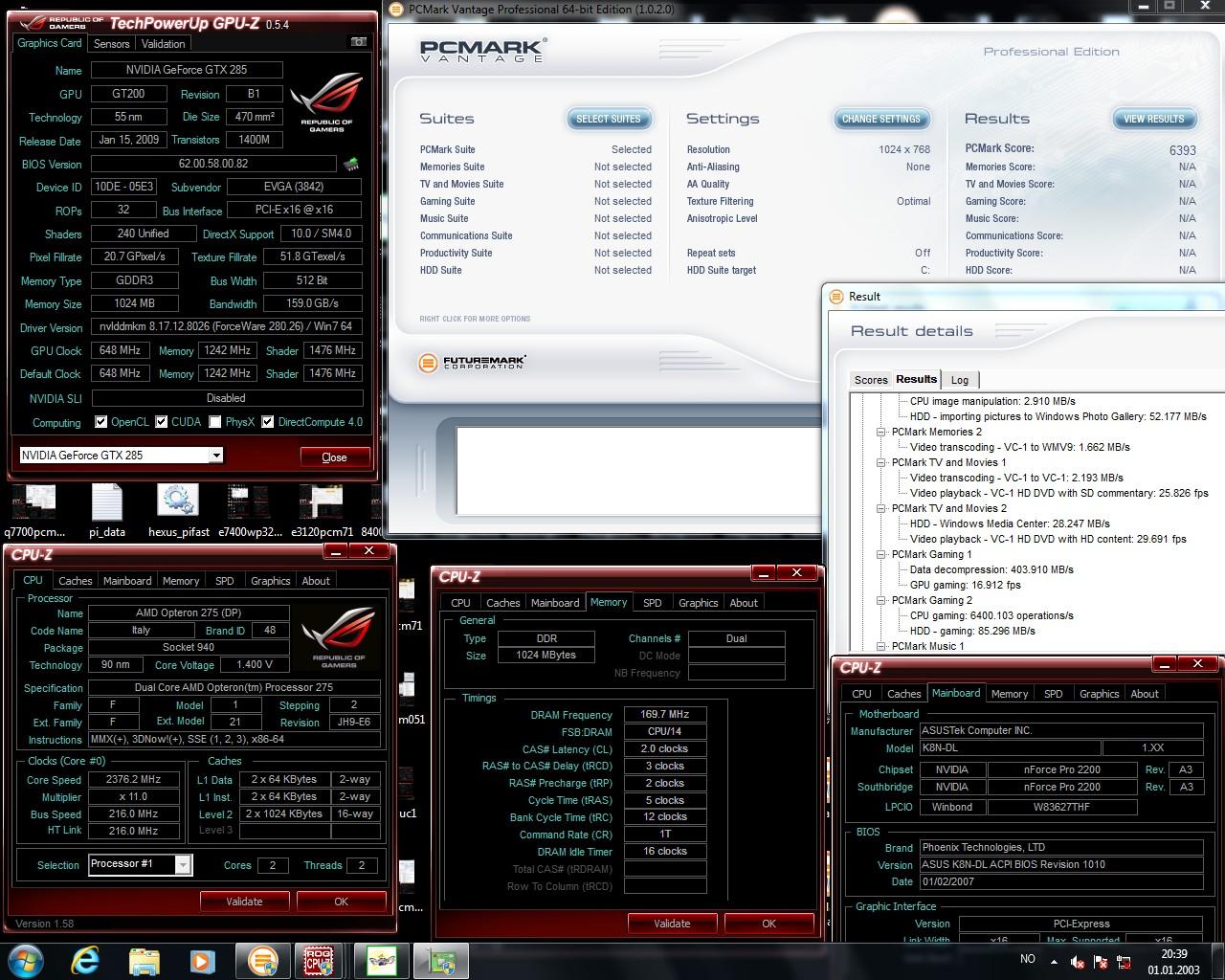Click the CHANGE SETTINGS button
This screenshot has width=1225, height=980.
[x=881, y=119]
